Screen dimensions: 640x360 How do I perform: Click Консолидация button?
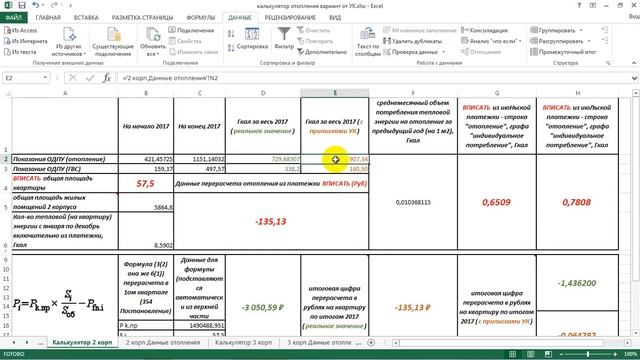(x=484, y=31)
